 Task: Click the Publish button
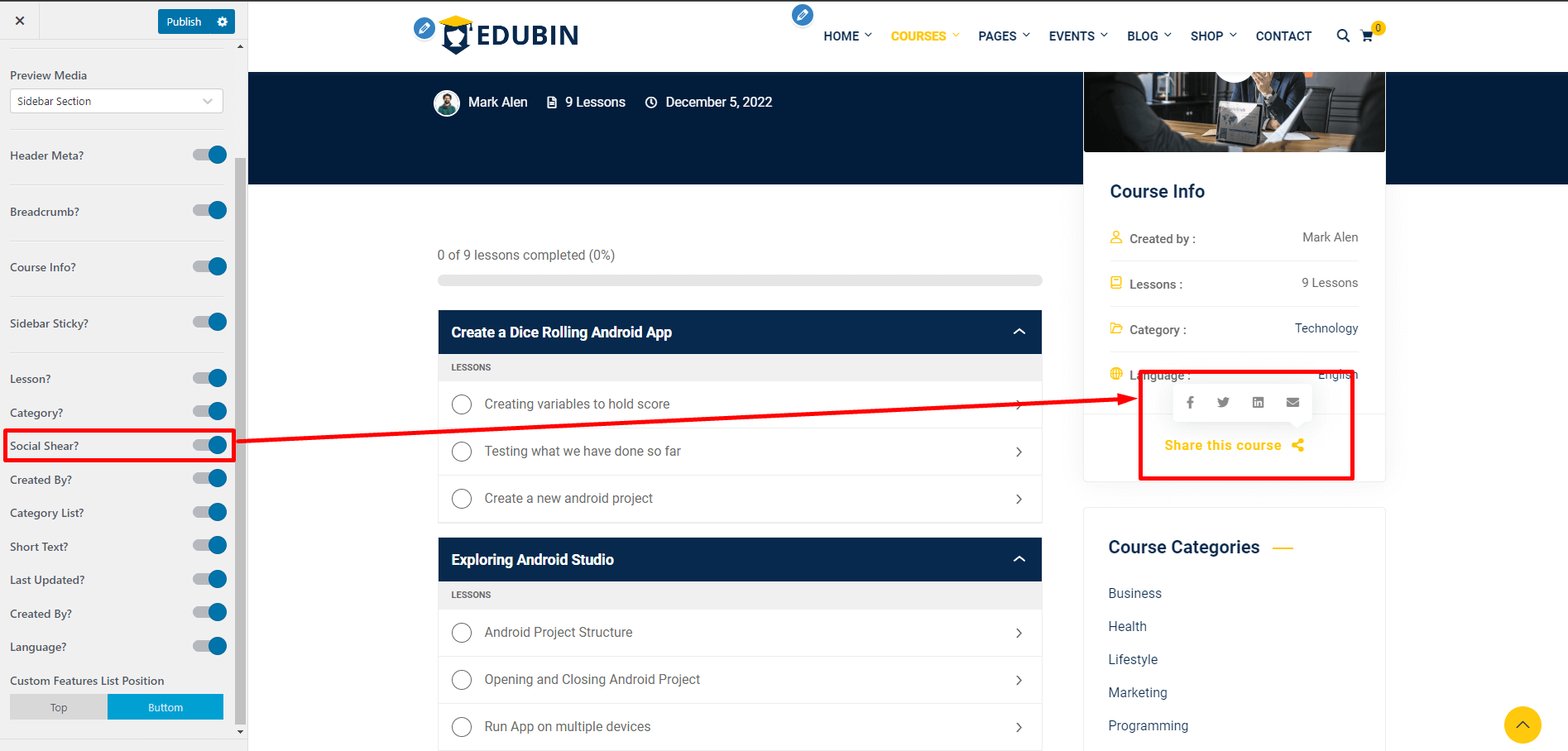(184, 22)
